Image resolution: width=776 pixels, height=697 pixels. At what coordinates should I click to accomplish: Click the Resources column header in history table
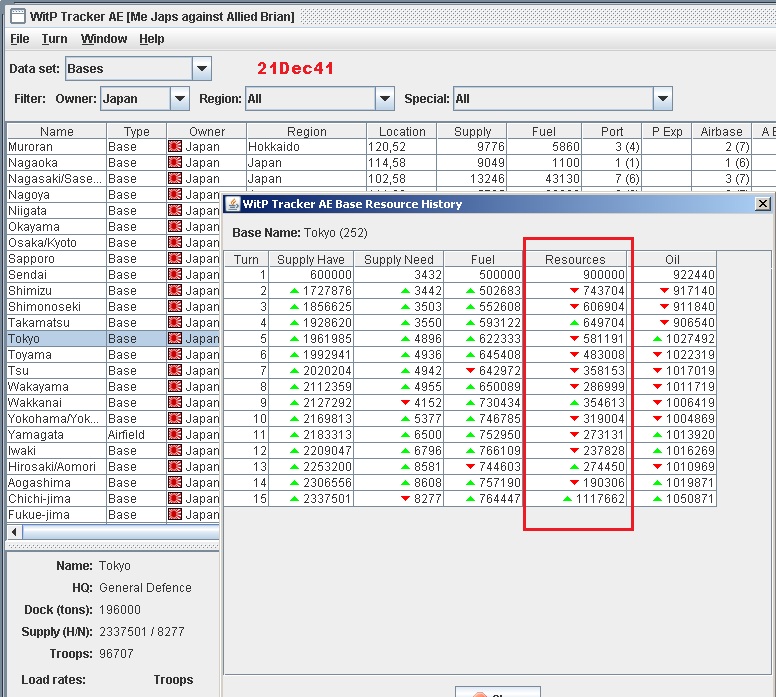[x=575, y=259]
